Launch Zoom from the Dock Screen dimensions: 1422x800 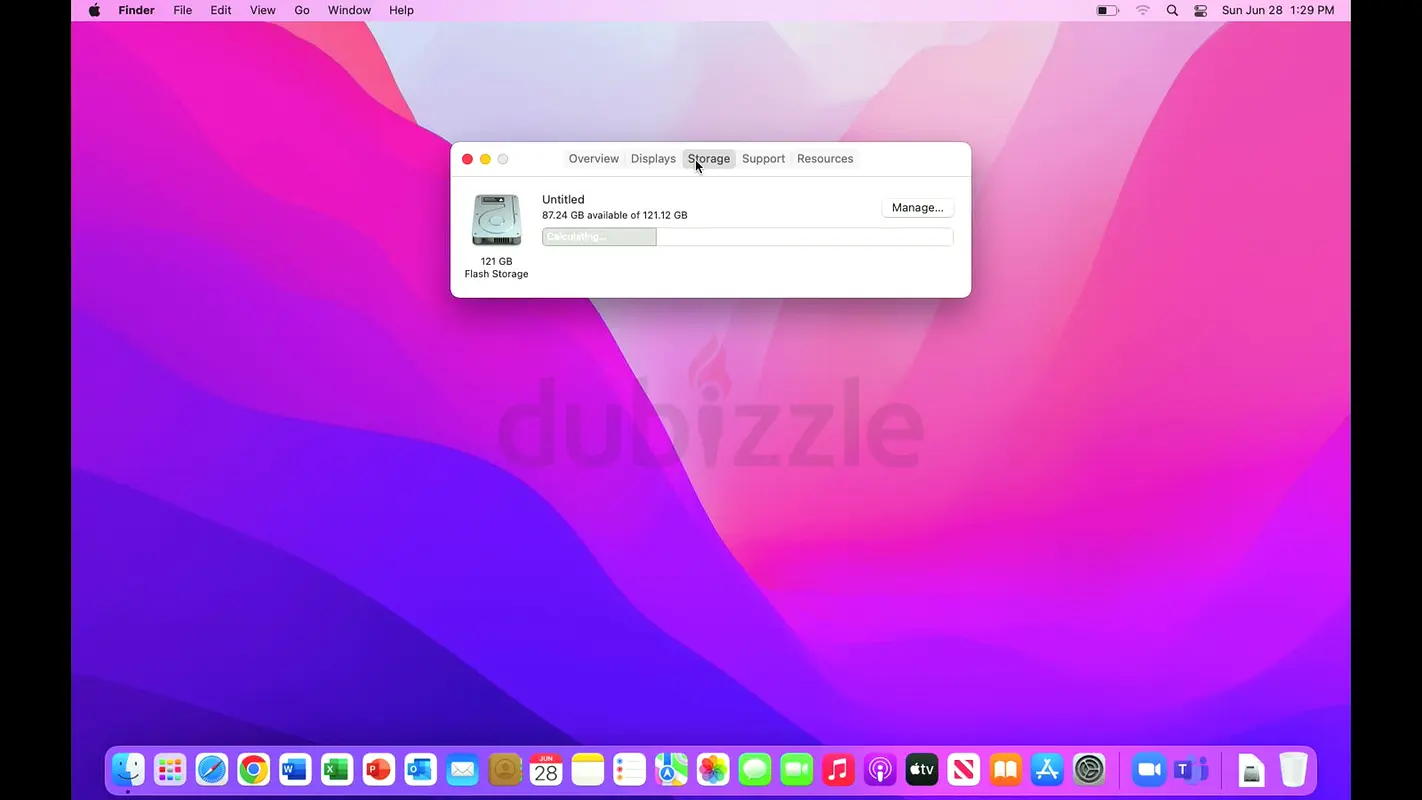pyautogui.click(x=1149, y=769)
